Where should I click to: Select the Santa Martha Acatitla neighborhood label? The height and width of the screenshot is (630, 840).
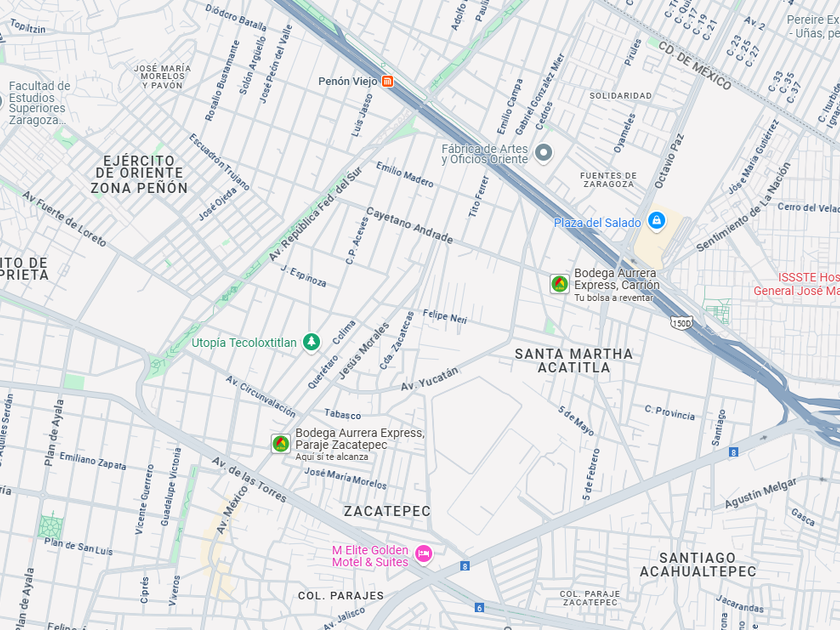(574, 361)
